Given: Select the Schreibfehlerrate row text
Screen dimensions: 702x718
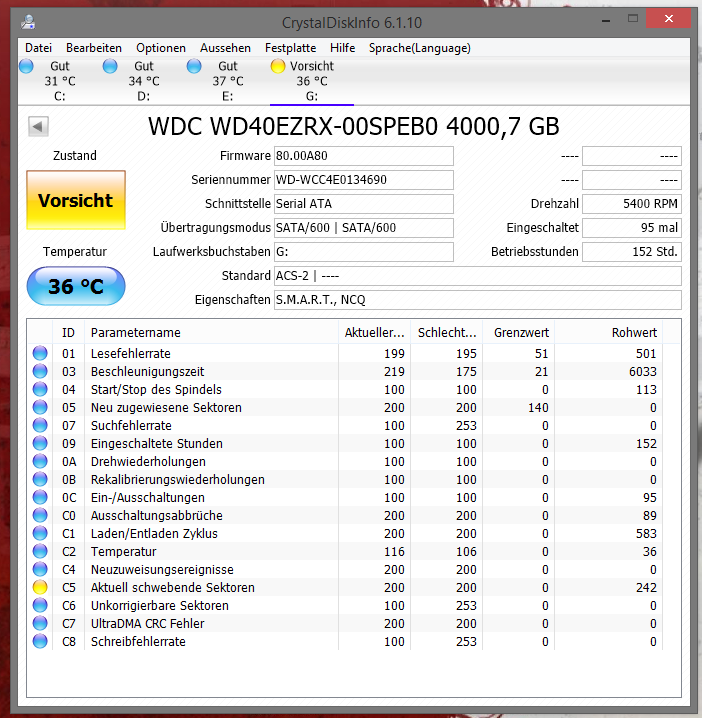Looking at the screenshot, I should pos(138,642).
